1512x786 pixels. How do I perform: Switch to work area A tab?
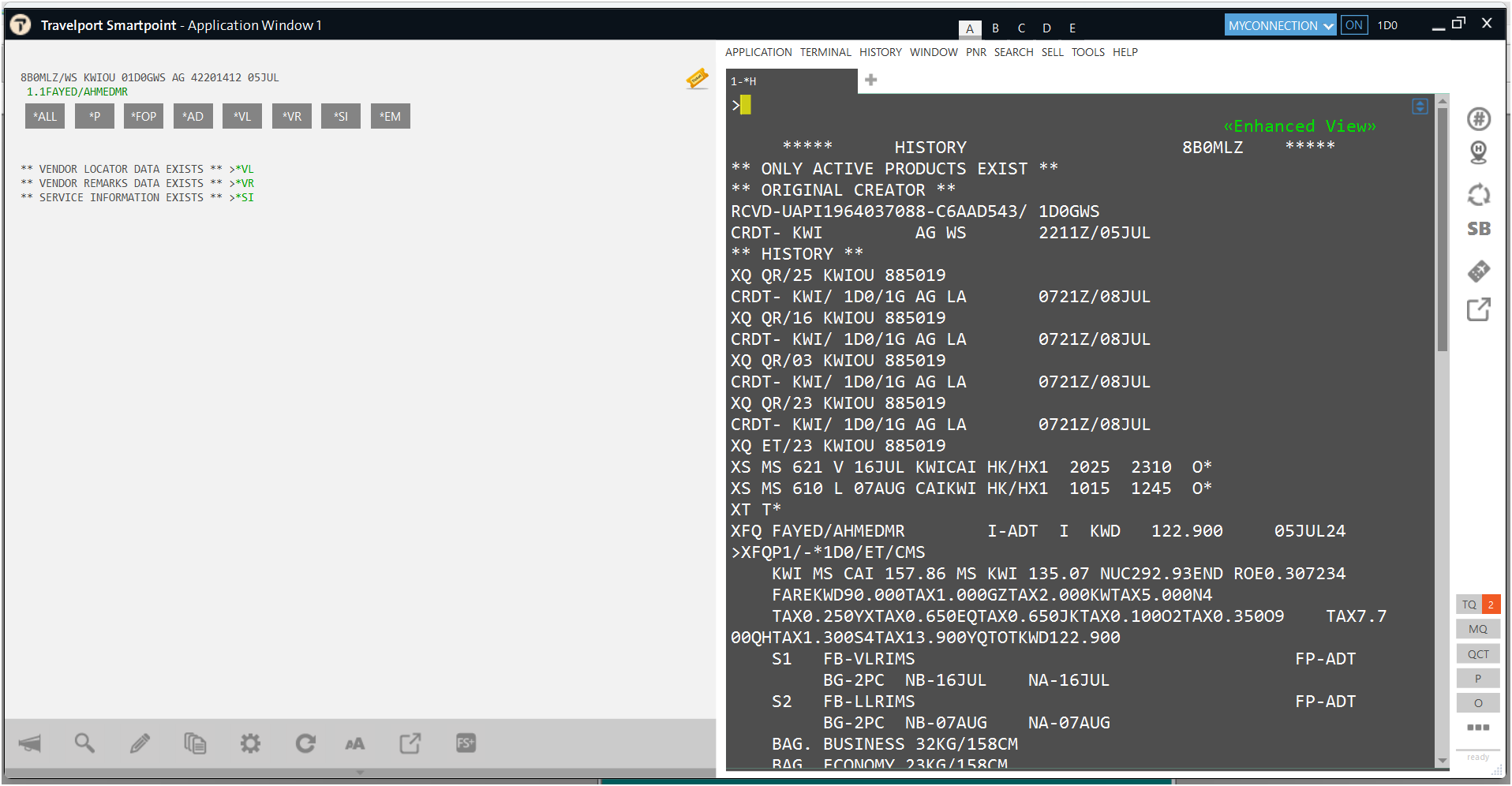(970, 28)
